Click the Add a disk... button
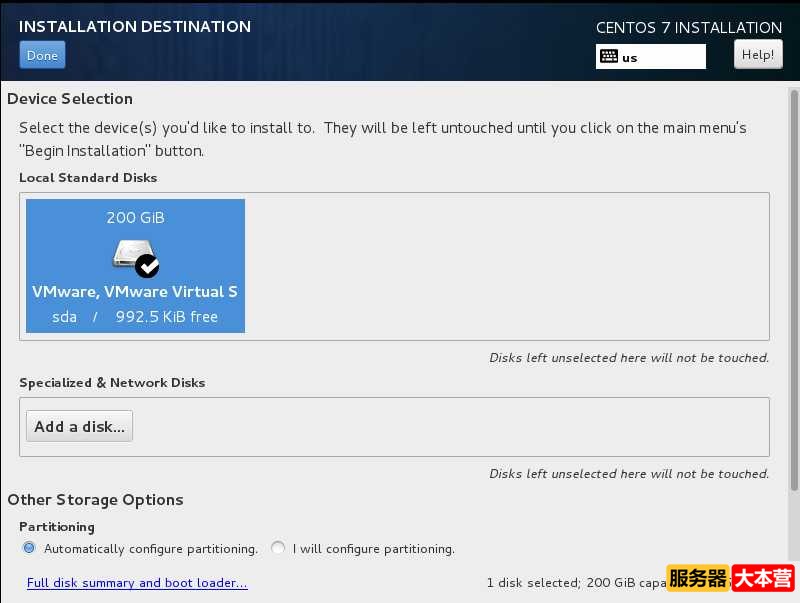Viewport: 800px width, 603px height. 80,426
